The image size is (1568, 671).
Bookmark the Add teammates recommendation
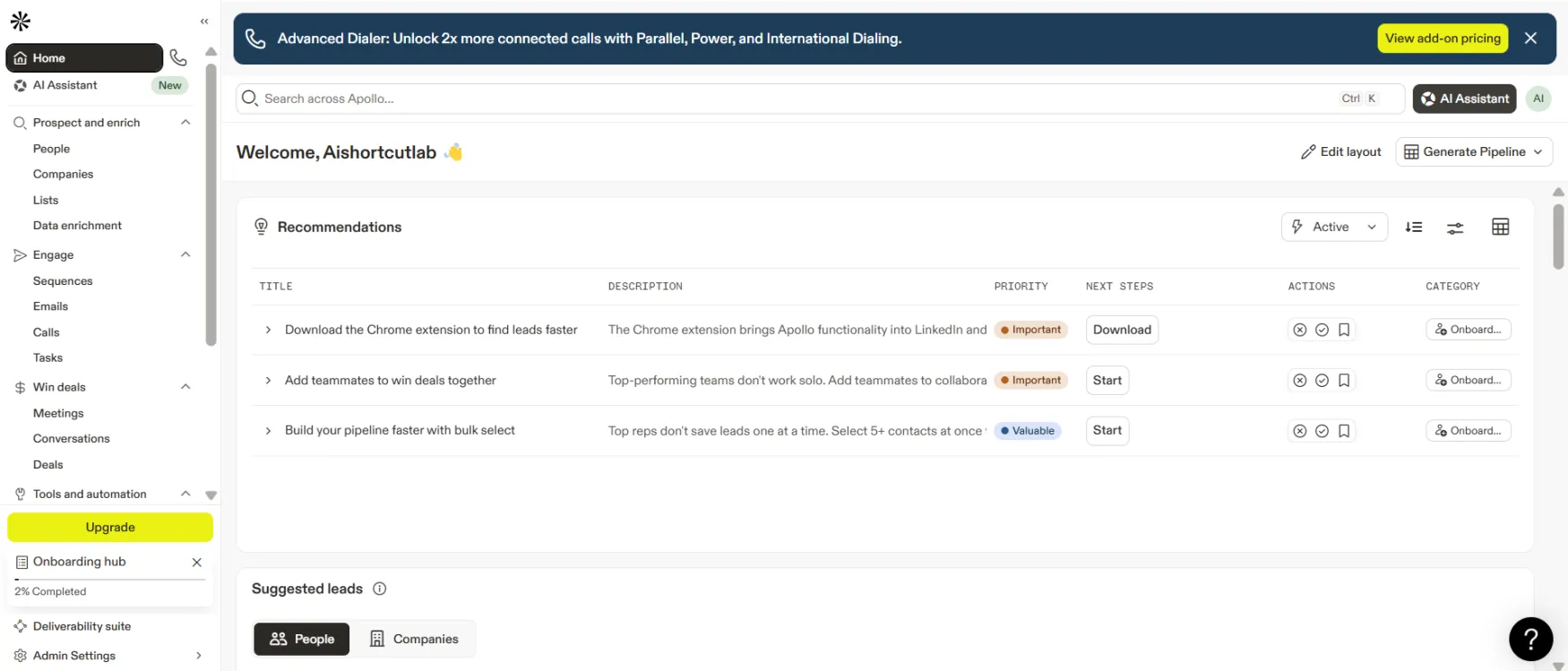1344,381
